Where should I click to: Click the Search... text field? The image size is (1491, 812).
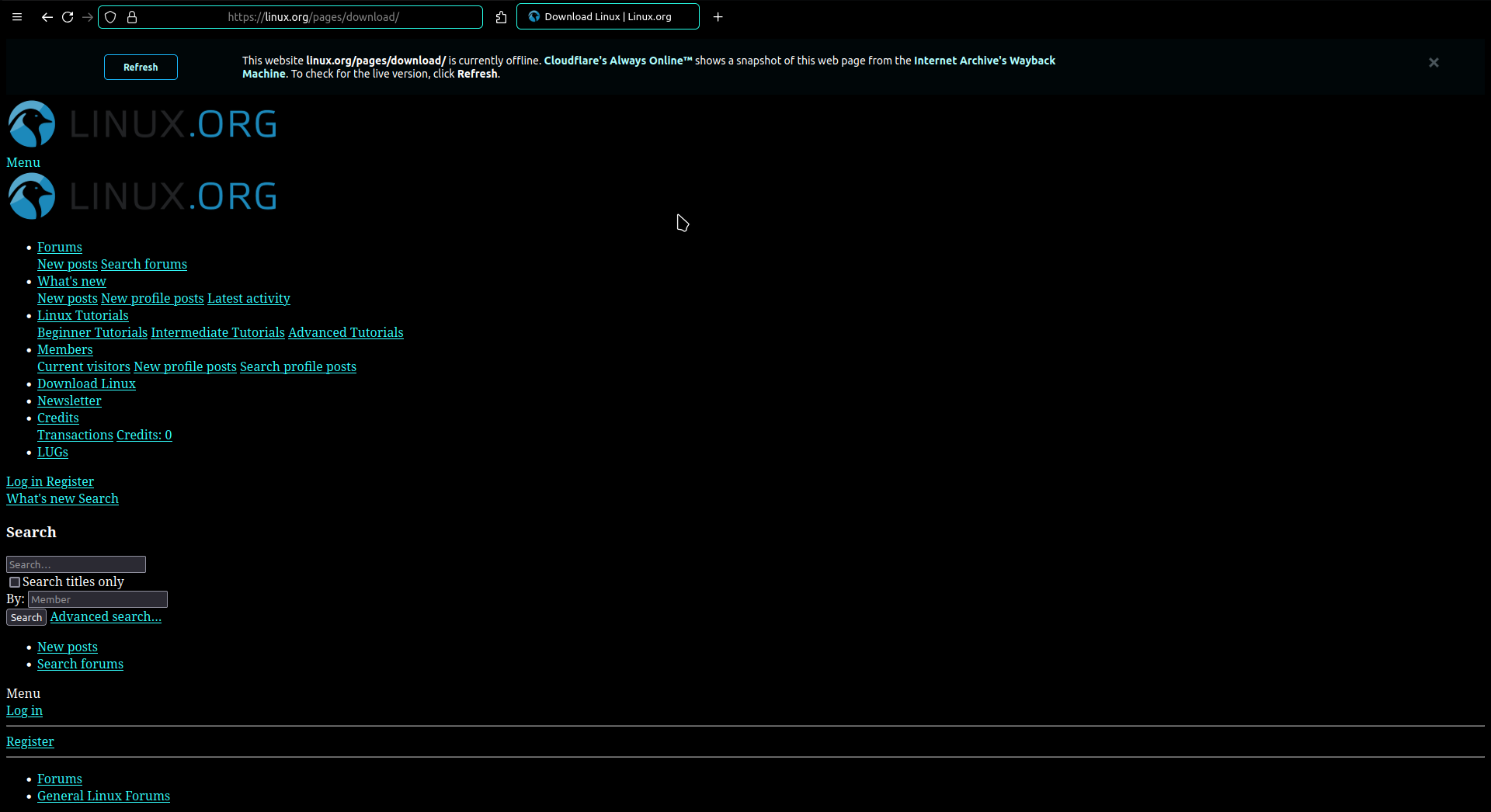pyautogui.click(x=76, y=564)
